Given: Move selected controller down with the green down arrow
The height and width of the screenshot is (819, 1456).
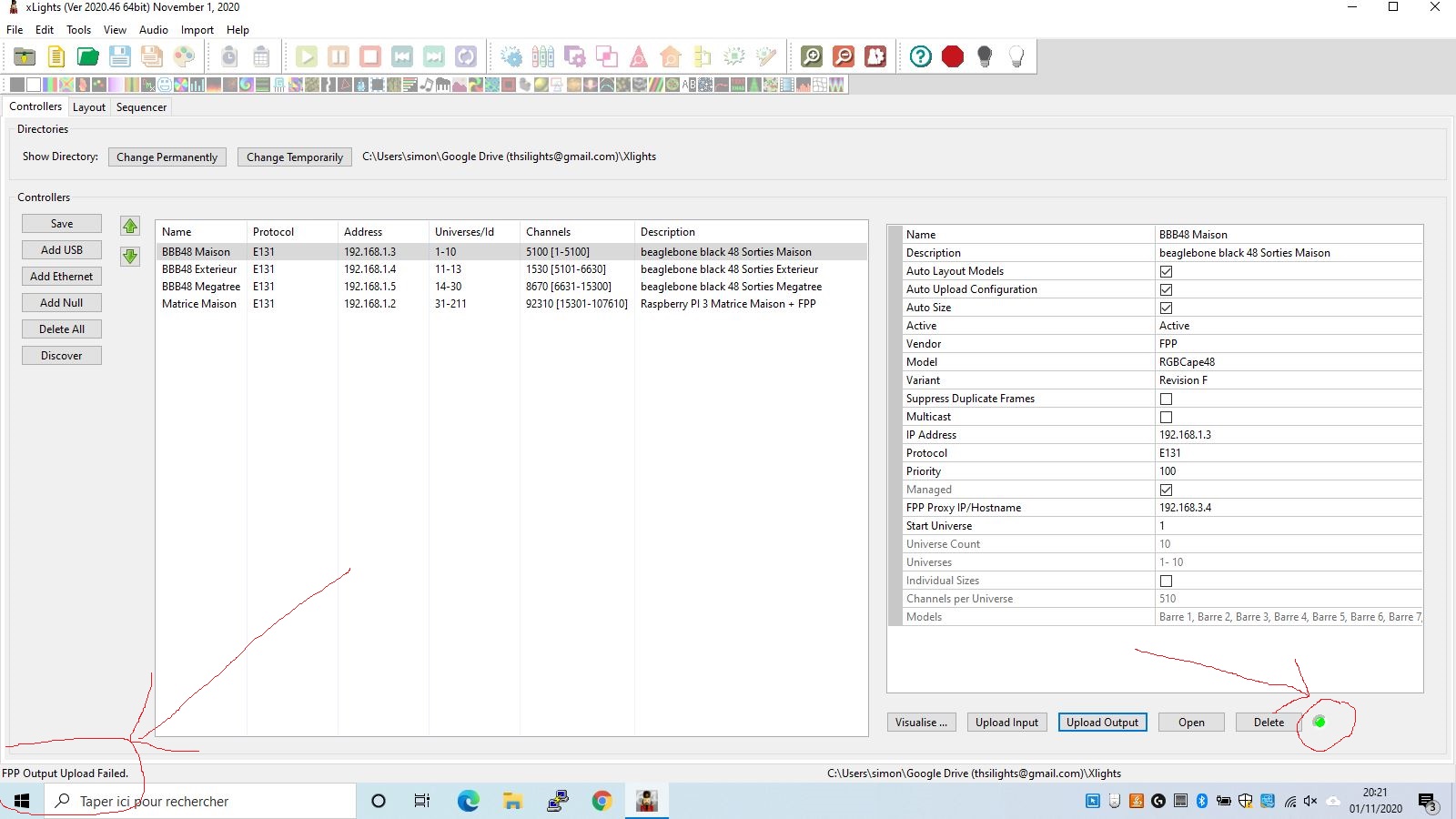Looking at the screenshot, I should (x=130, y=256).
